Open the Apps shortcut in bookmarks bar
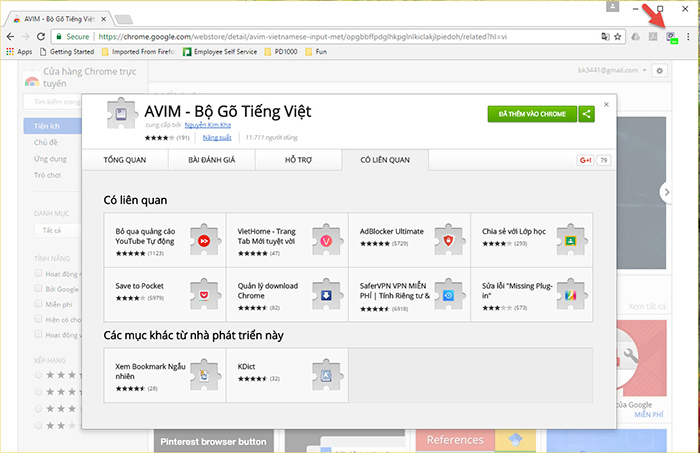Image resolution: width=700 pixels, height=453 pixels. [x=19, y=52]
